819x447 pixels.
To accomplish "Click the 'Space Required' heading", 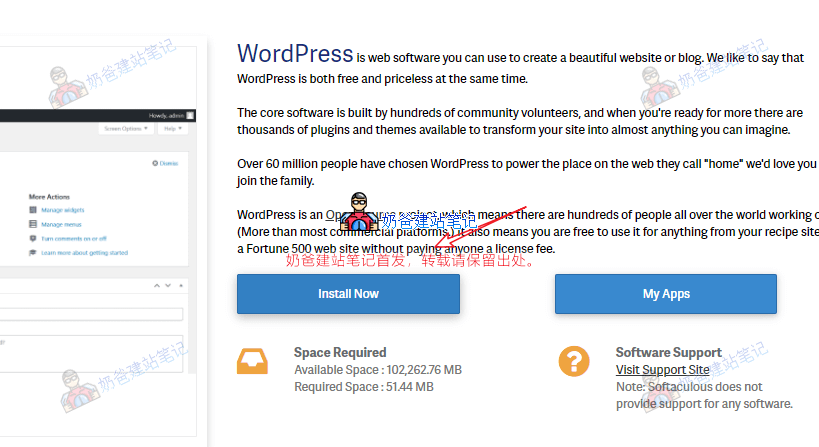I will point(340,352).
